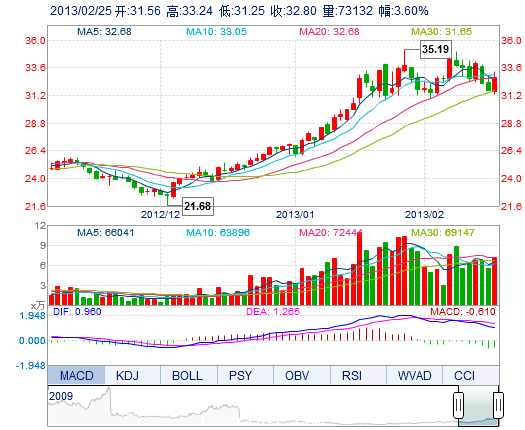Click the 35.19 high price label
This screenshot has height=430, width=525.
point(435,49)
